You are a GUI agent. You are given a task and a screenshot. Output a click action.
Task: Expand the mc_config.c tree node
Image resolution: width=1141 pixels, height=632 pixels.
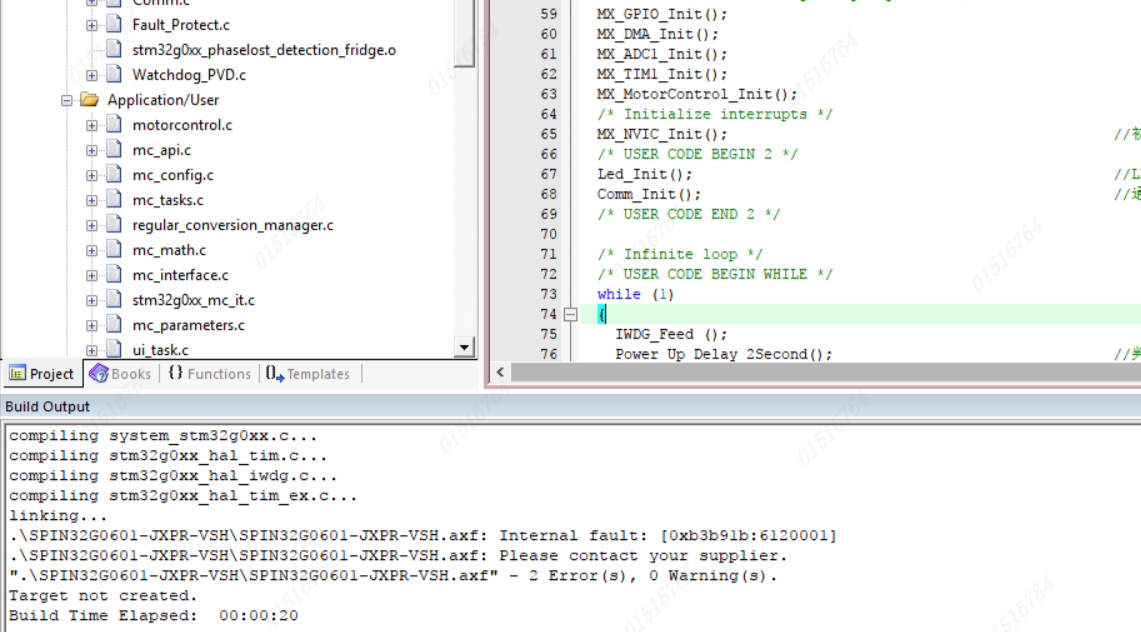coord(92,175)
